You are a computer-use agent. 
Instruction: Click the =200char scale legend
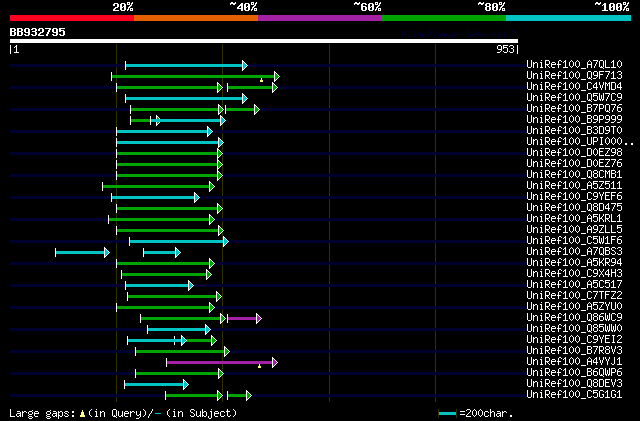click(x=475, y=413)
